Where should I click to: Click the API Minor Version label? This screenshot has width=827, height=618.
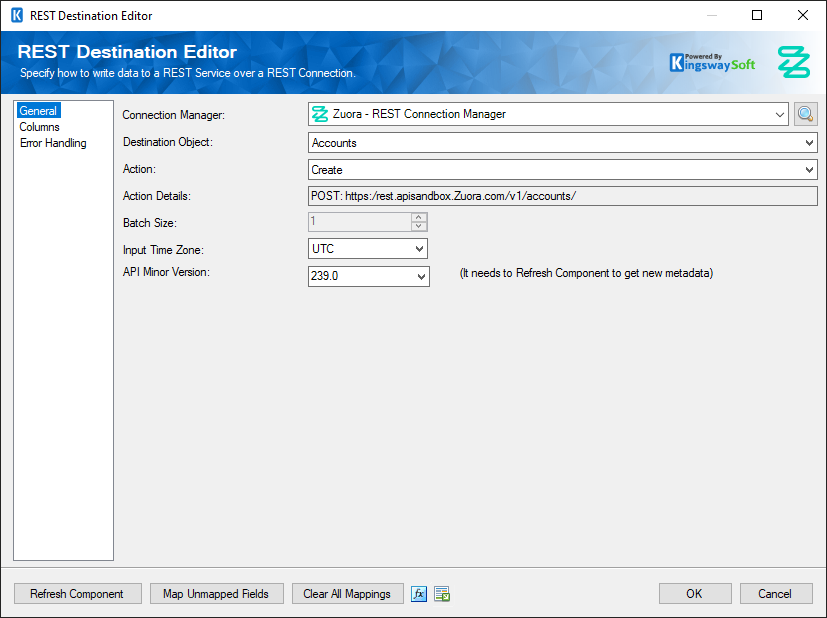pos(166,272)
